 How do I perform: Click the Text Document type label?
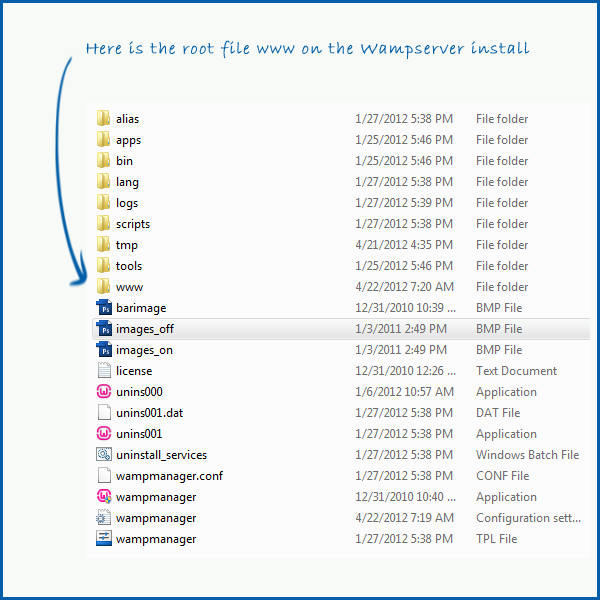click(x=517, y=371)
